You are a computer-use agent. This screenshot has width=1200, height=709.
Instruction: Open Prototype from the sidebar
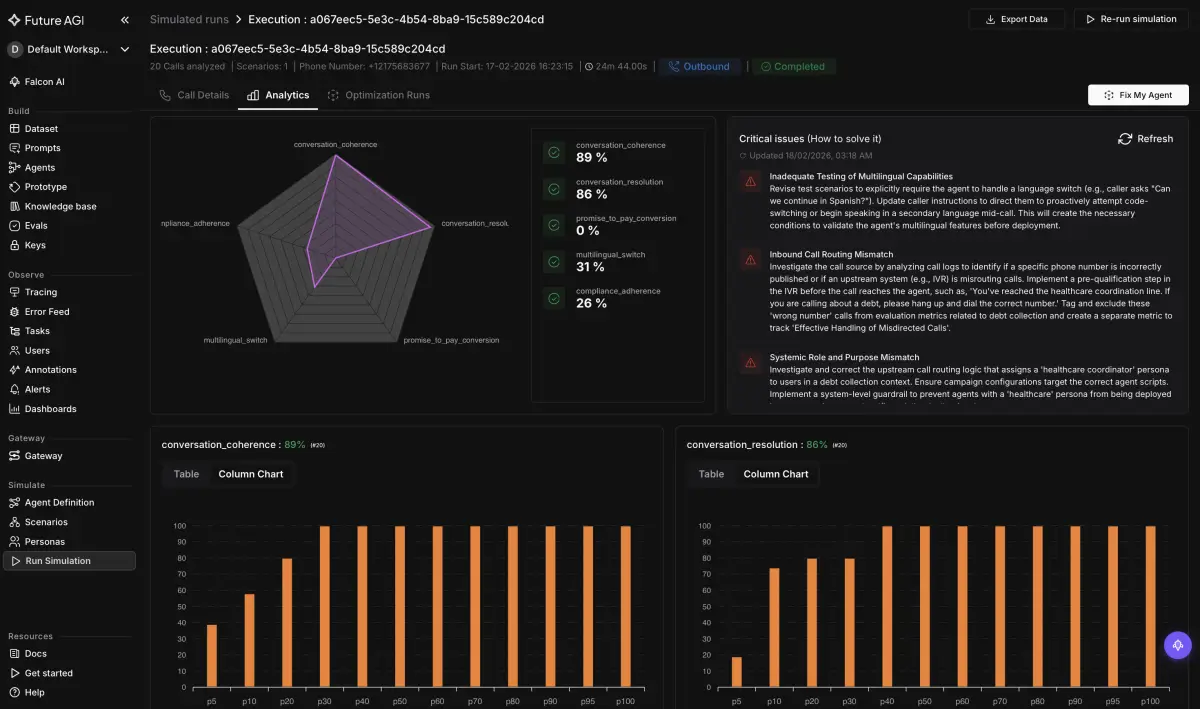point(46,187)
